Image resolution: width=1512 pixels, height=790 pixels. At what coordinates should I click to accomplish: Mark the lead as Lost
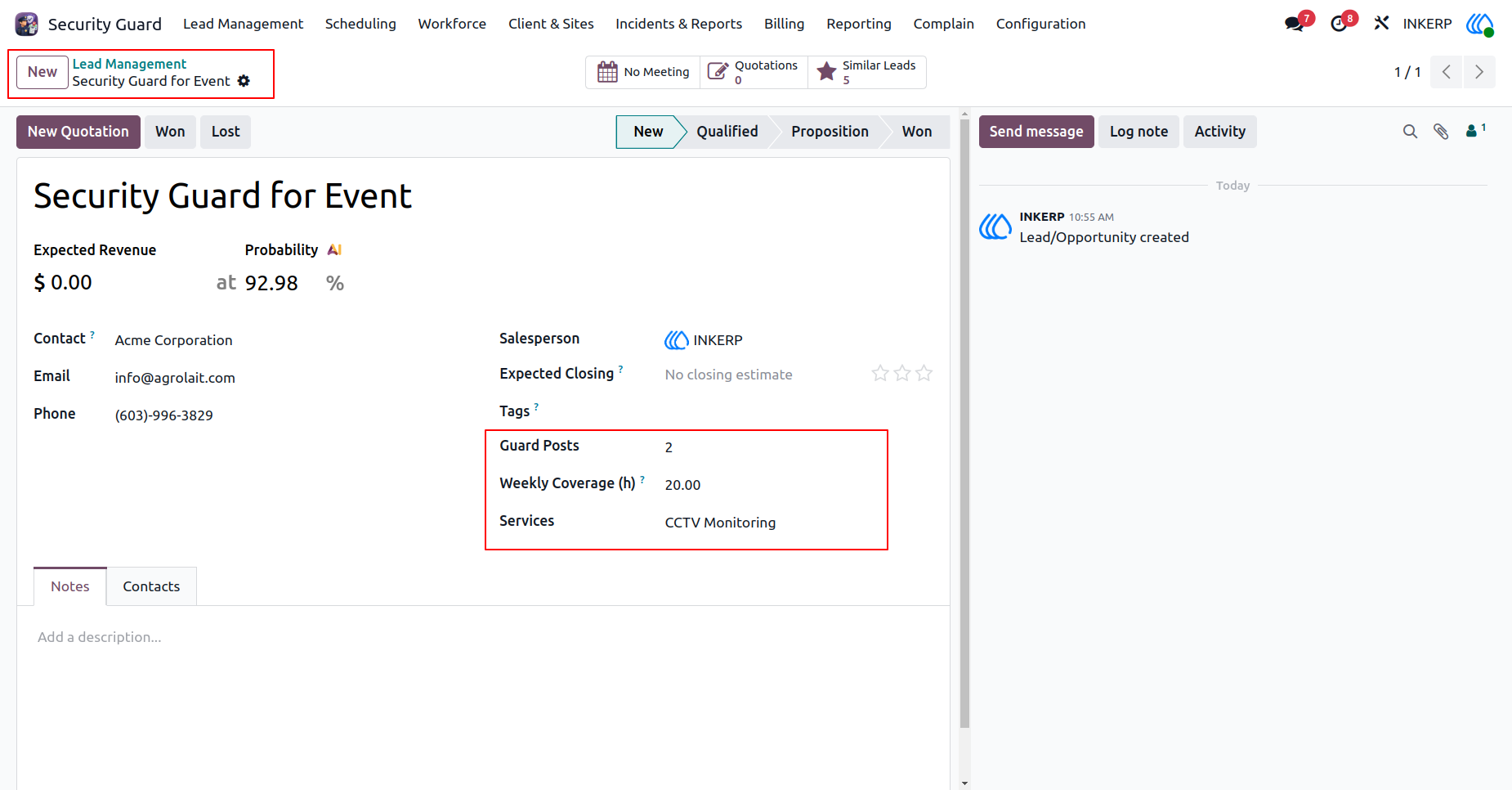pos(226,132)
